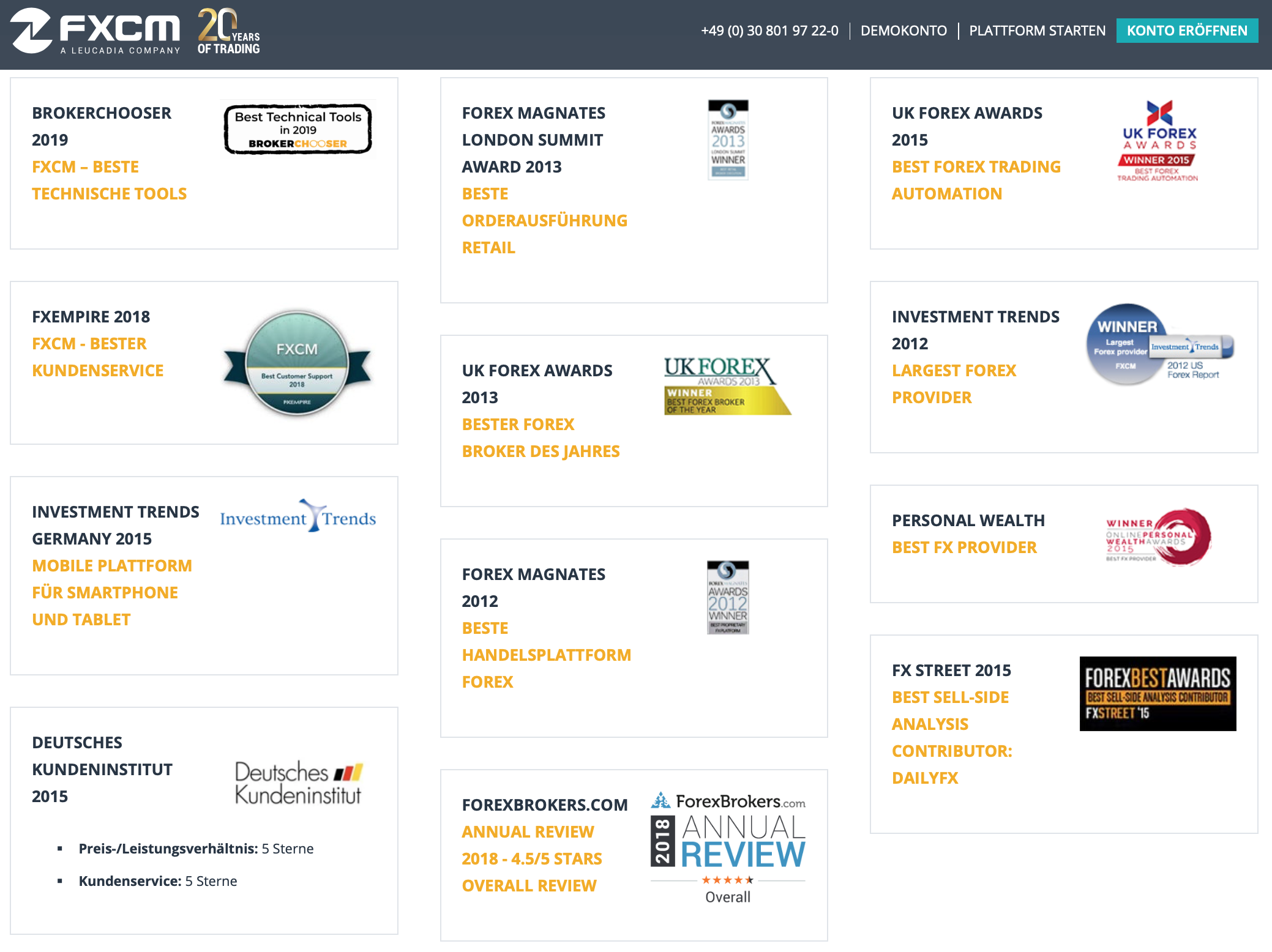Click the Forex Magnates Awards 2012 winner badge

click(x=728, y=597)
